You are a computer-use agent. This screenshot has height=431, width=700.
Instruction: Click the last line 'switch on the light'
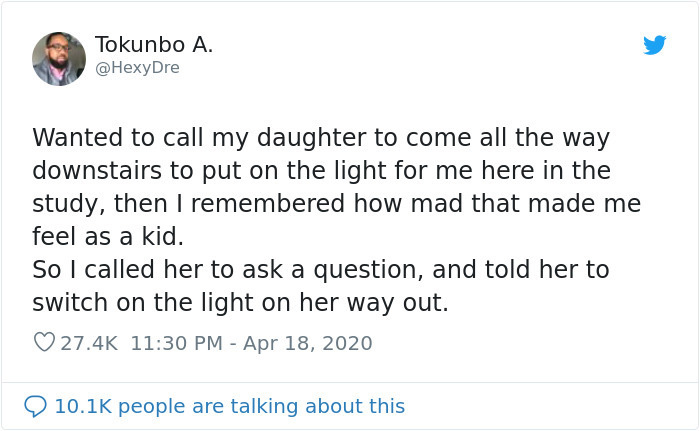(x=240, y=302)
